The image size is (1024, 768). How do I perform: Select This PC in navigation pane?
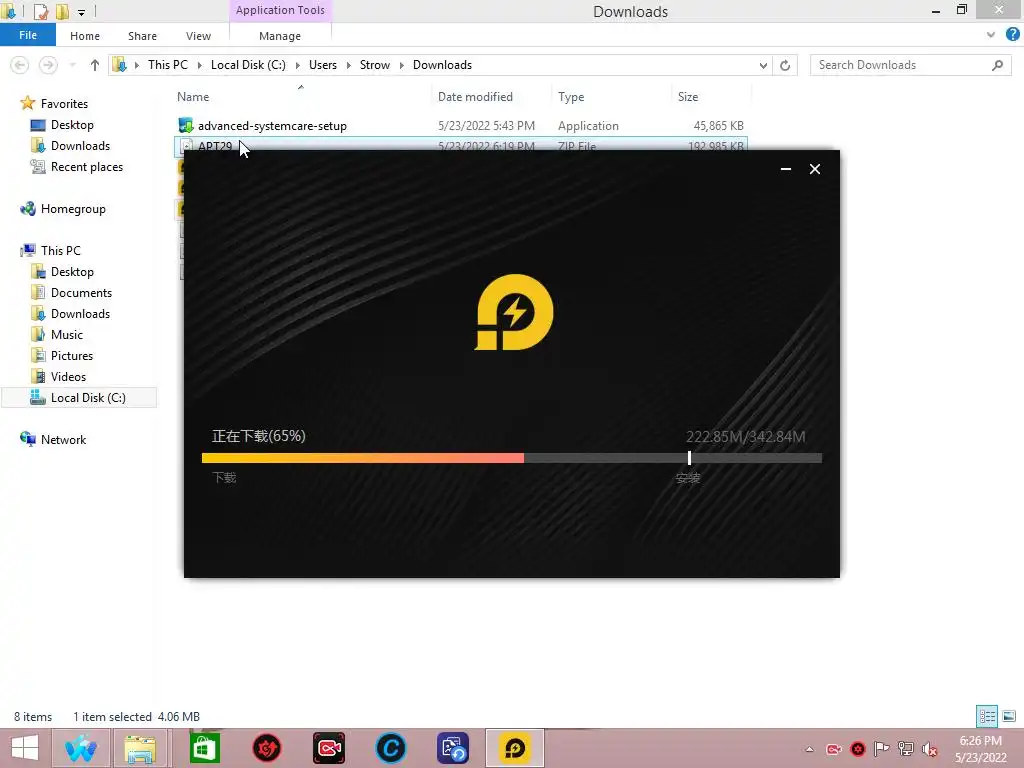[61, 250]
